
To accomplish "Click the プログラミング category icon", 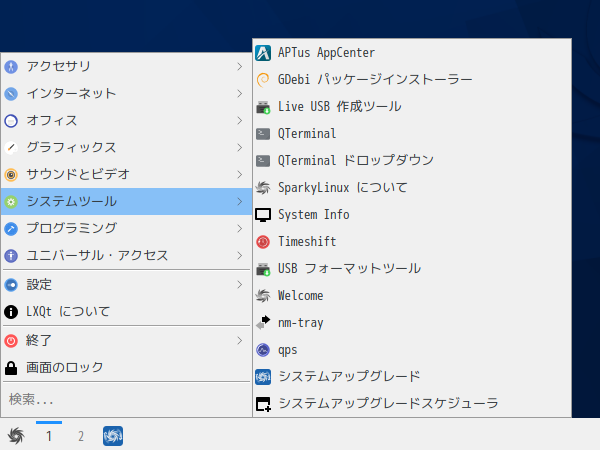I will click(11, 229).
